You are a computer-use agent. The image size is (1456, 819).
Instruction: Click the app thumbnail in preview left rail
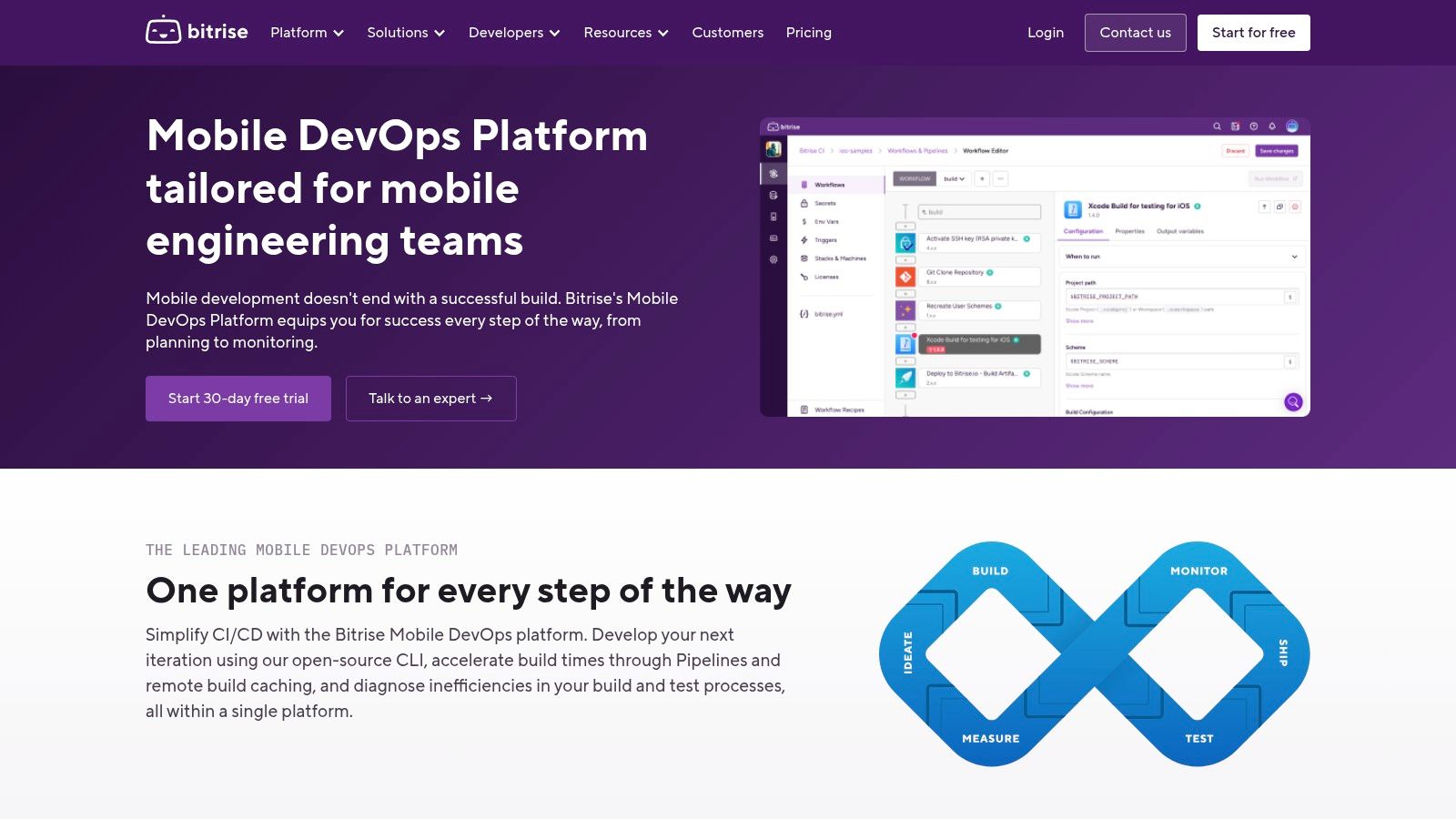(773, 149)
